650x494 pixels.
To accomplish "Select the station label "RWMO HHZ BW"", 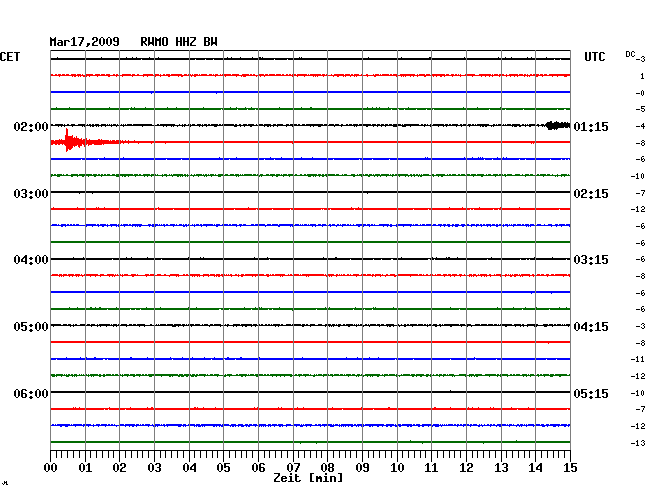I will [x=179, y=42].
